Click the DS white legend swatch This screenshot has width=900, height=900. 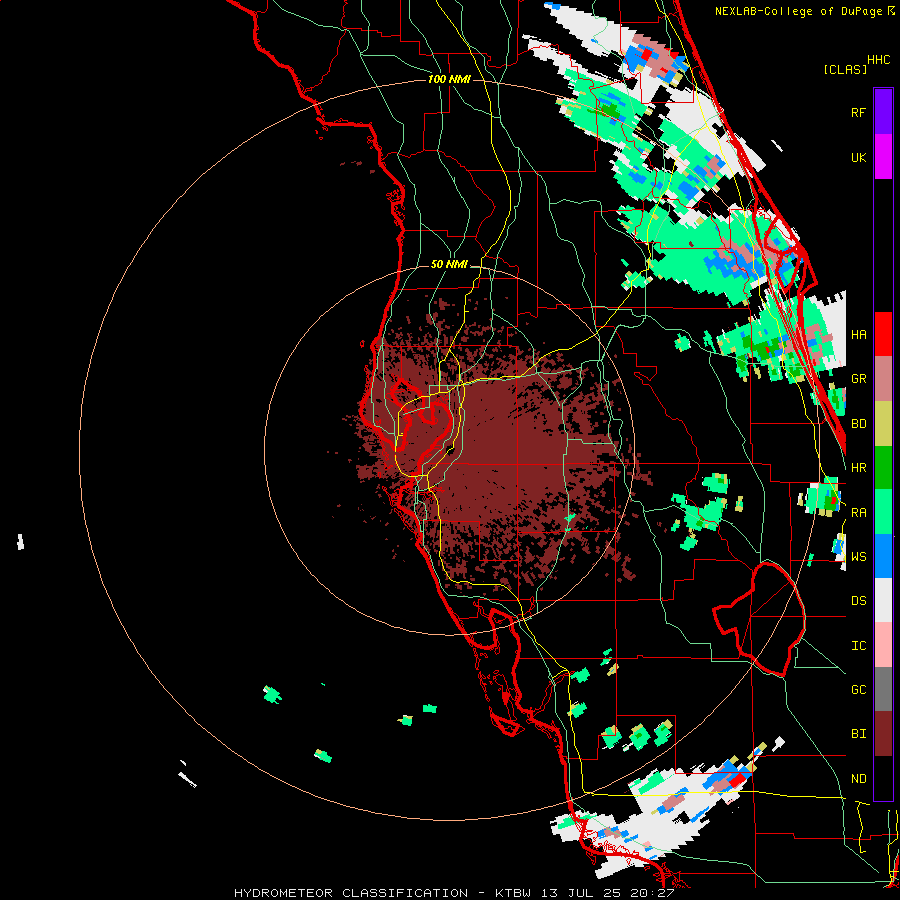point(883,600)
